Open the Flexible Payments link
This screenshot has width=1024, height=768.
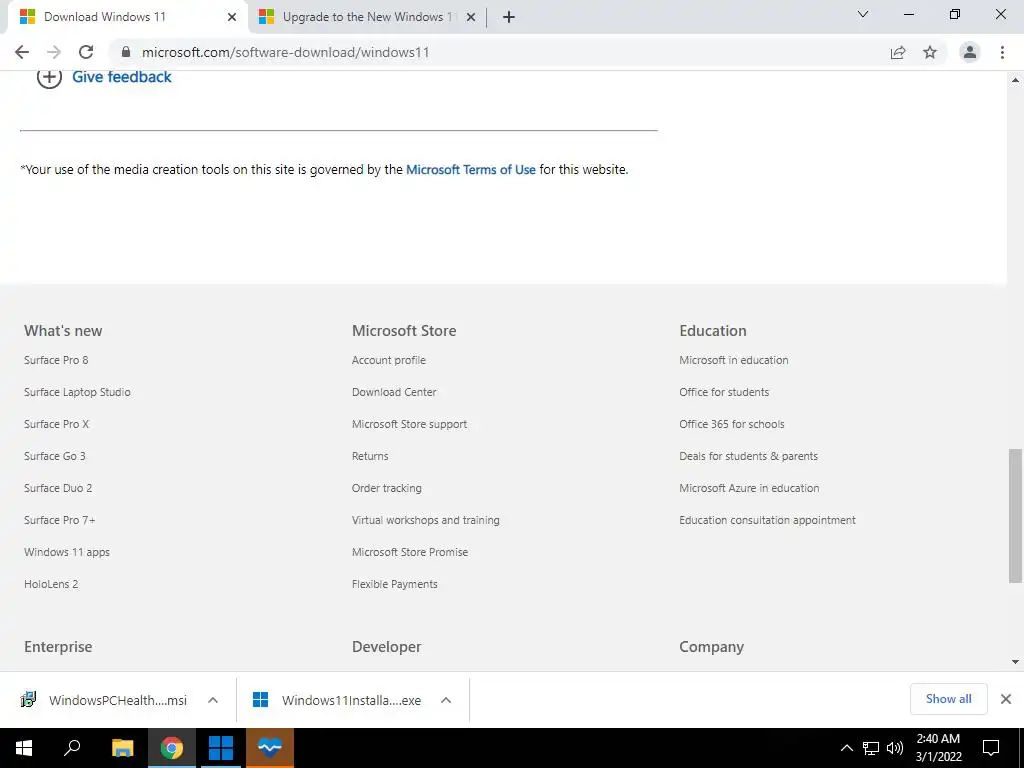point(394,584)
